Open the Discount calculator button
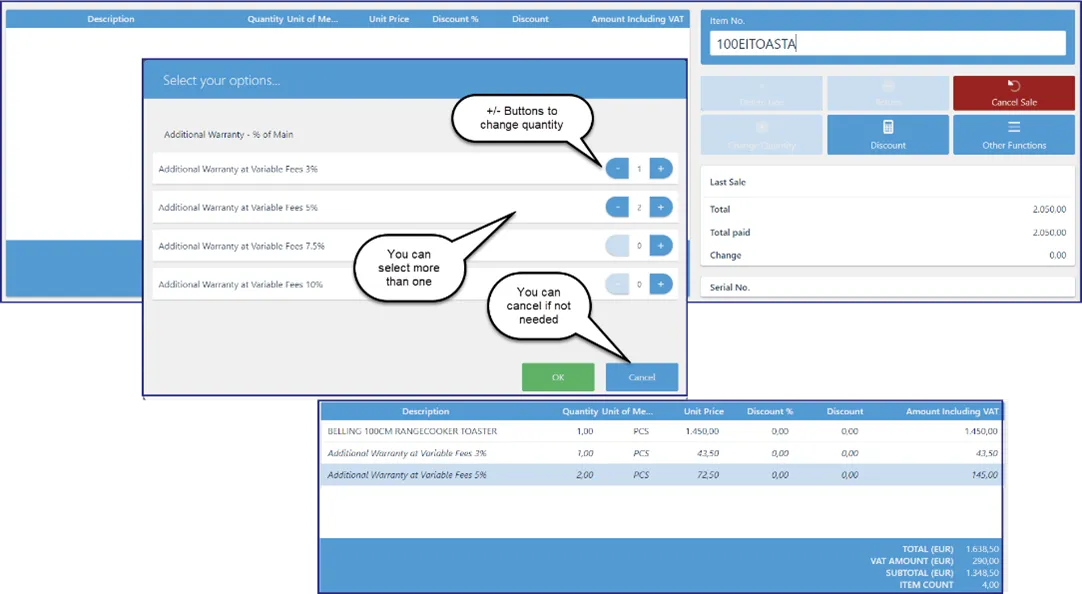 point(887,135)
